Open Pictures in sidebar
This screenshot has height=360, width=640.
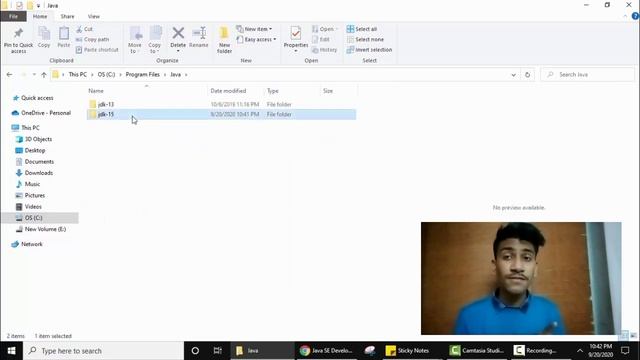(x=35, y=195)
